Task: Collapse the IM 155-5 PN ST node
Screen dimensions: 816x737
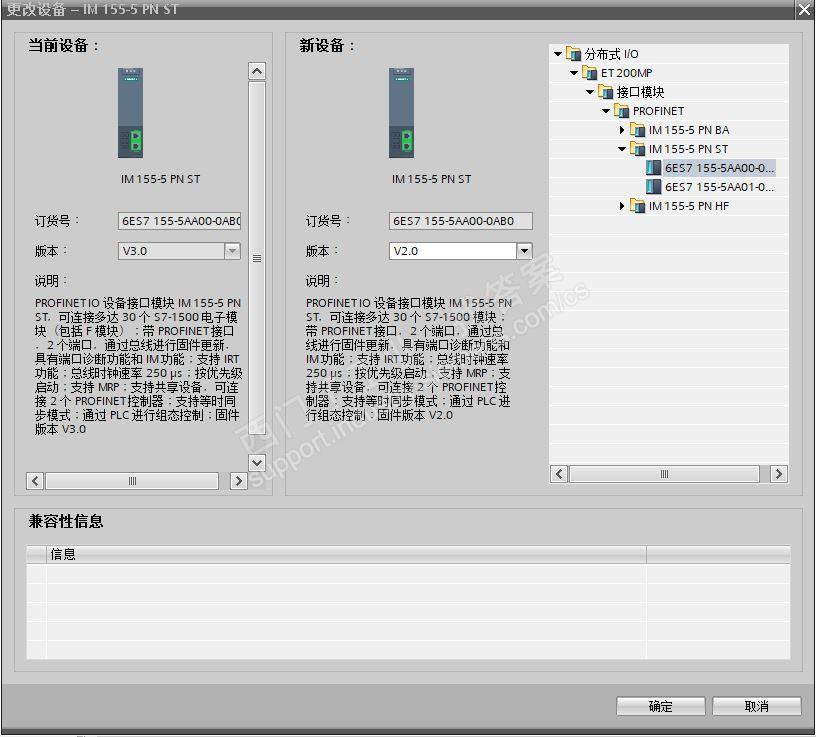Action: tap(622, 149)
